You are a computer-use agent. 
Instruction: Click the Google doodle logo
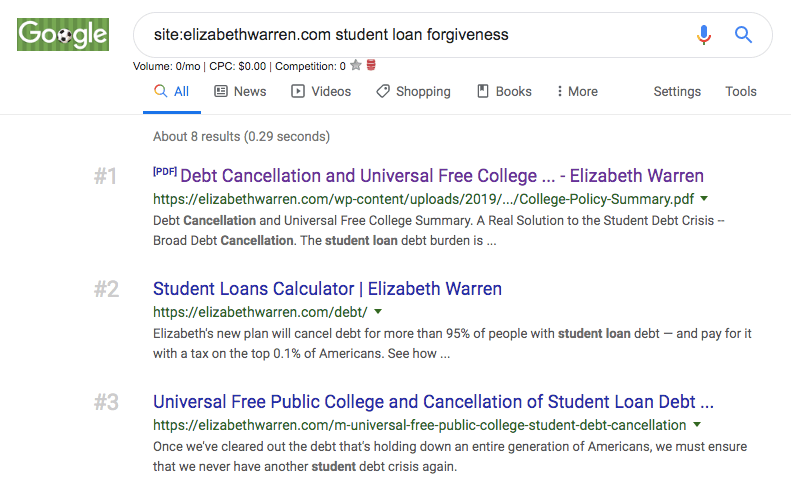click(63, 34)
